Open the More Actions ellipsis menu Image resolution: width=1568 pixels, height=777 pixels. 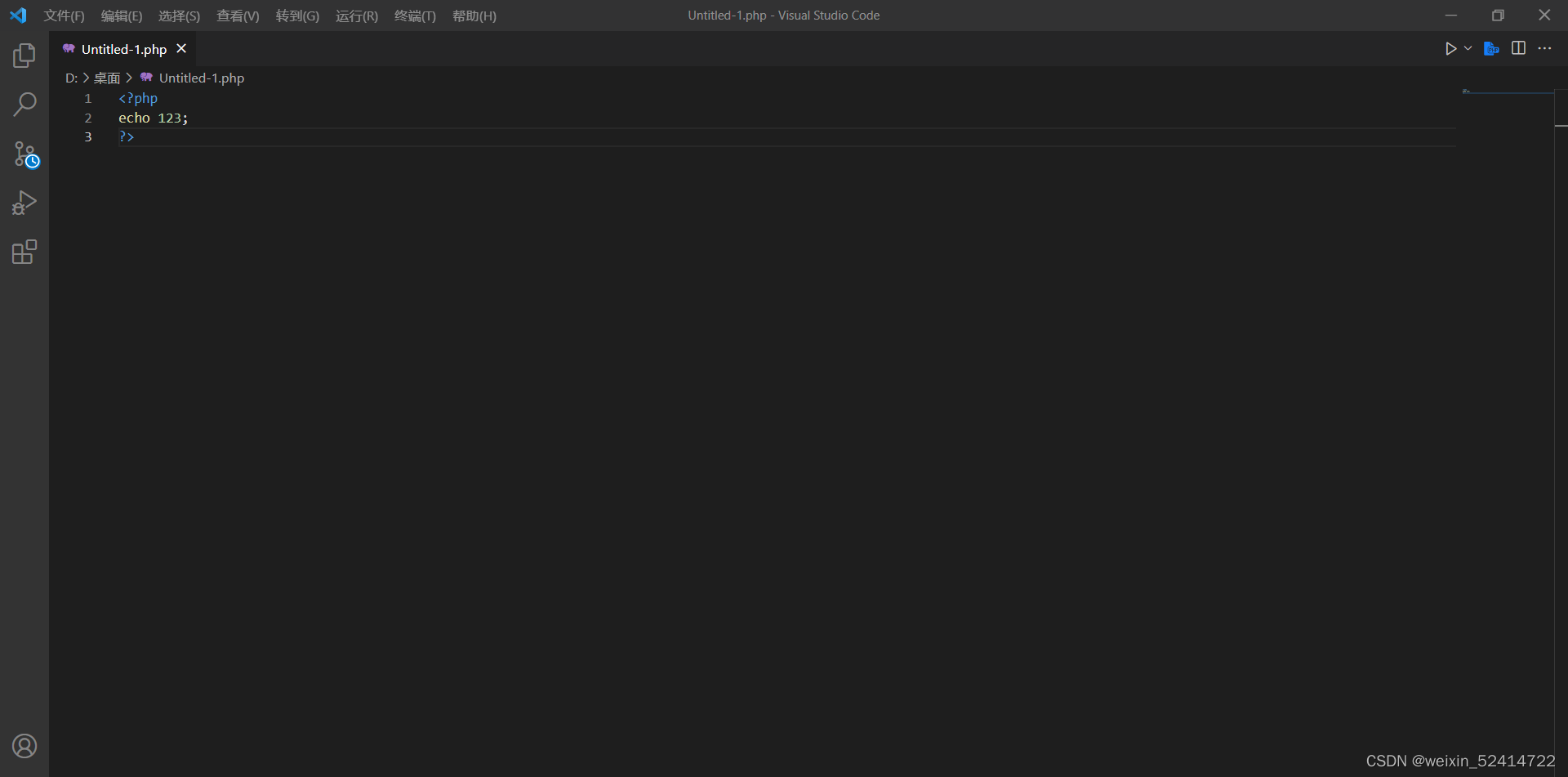[x=1546, y=48]
